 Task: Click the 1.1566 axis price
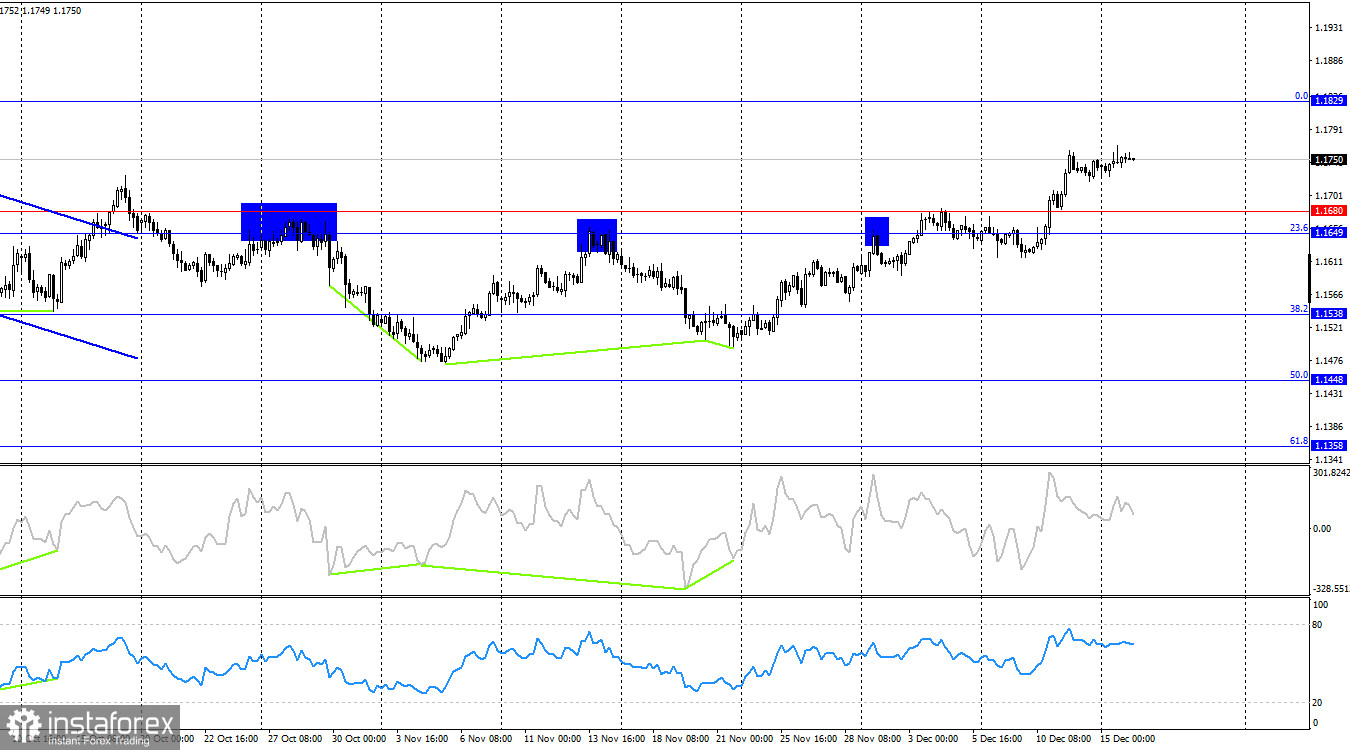click(1329, 295)
